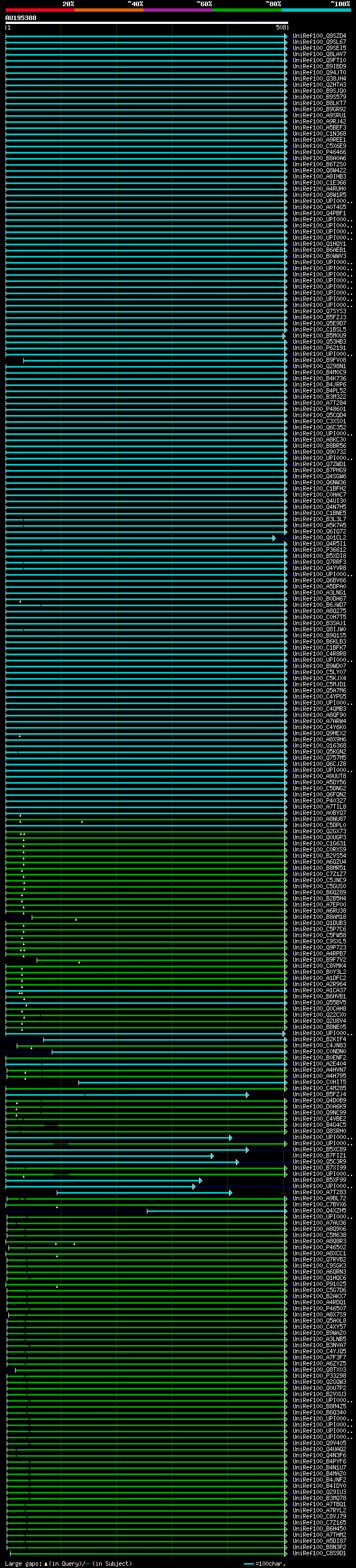This screenshot has width=356, height=1568.
Task: Select the UniRef100_Q5CQD4 label
Action: click(x=319, y=415)
